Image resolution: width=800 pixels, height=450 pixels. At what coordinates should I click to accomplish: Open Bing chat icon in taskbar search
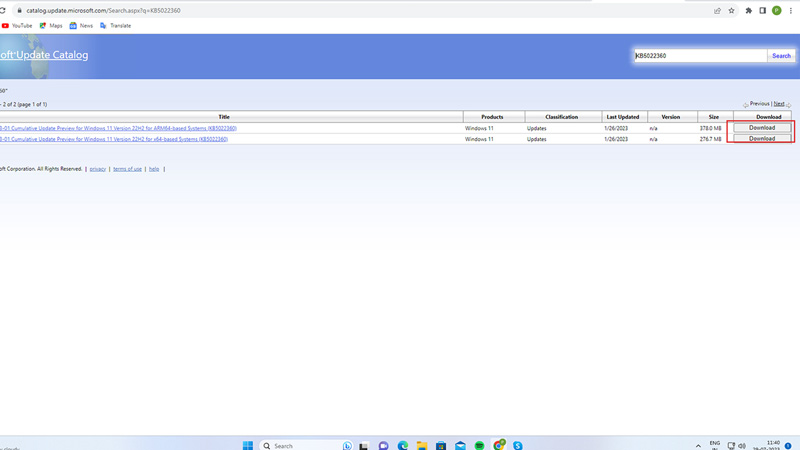click(x=347, y=445)
